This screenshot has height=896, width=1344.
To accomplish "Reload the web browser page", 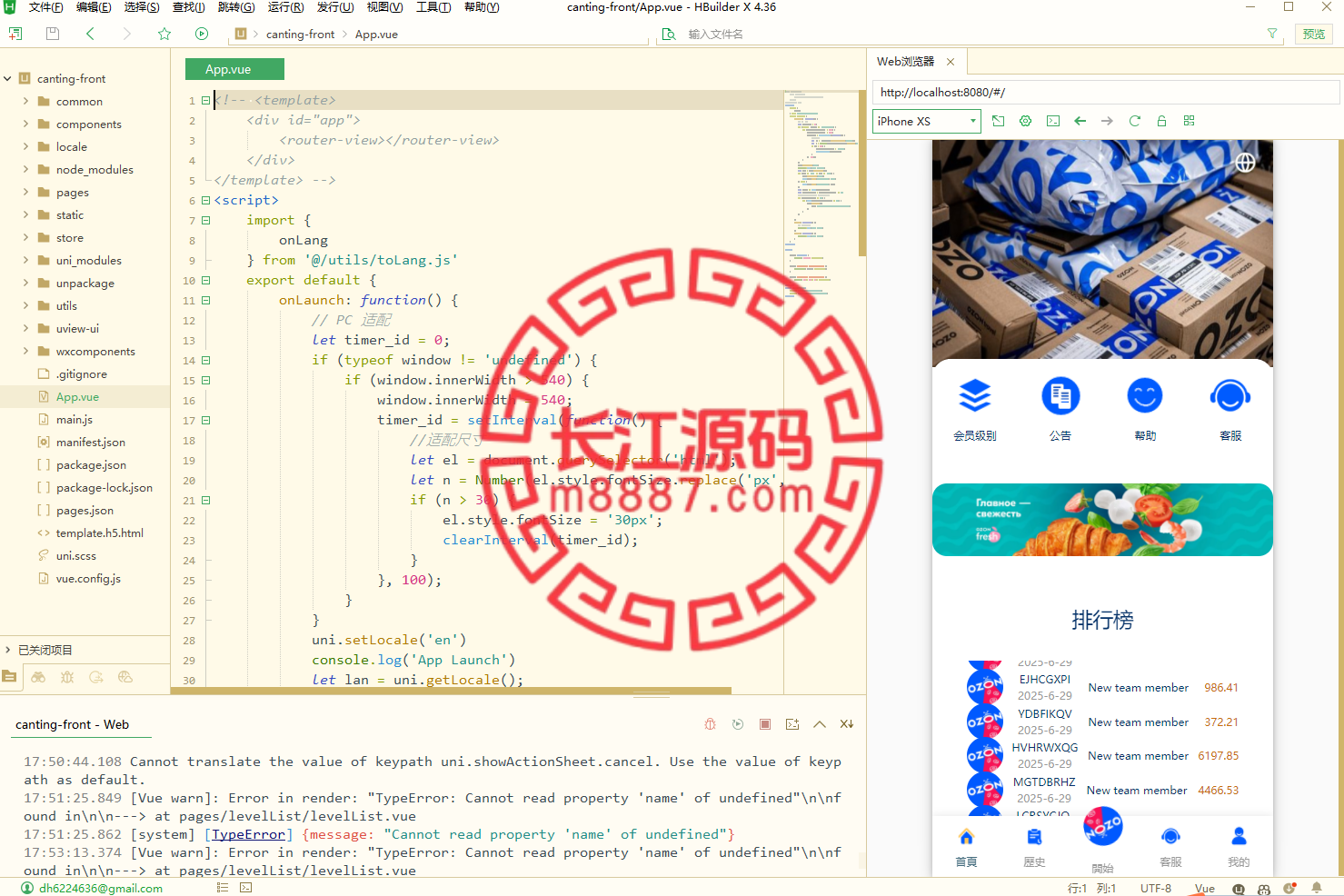I will [x=1134, y=121].
